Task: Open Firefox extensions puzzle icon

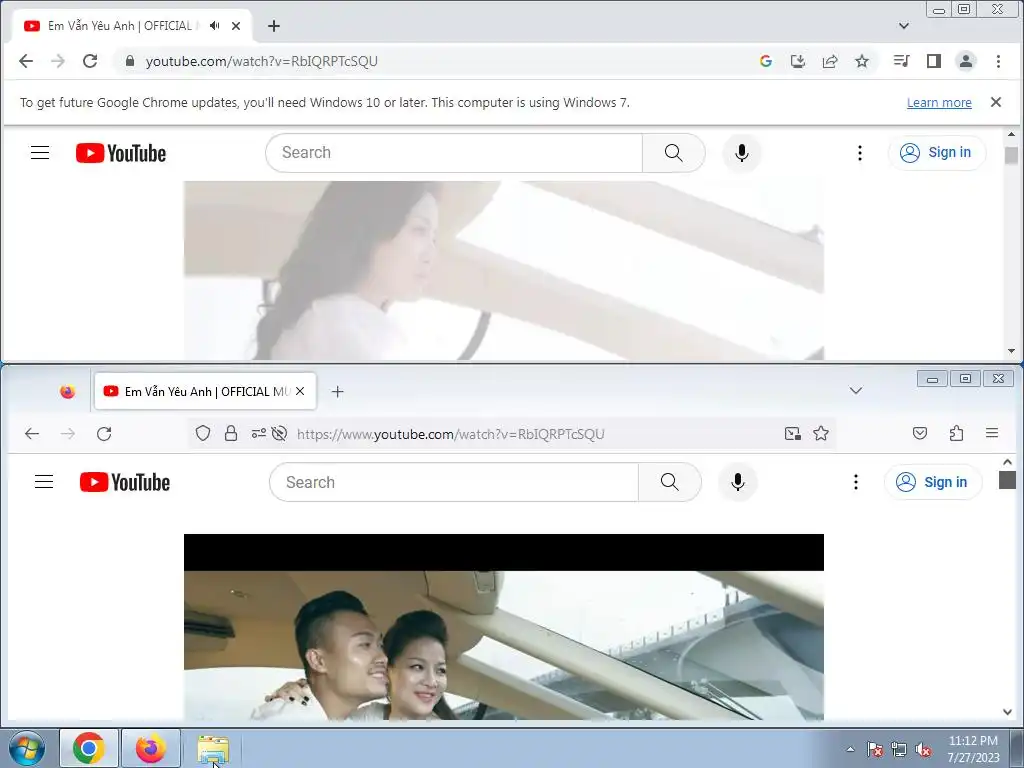Action: pyautogui.click(x=957, y=434)
